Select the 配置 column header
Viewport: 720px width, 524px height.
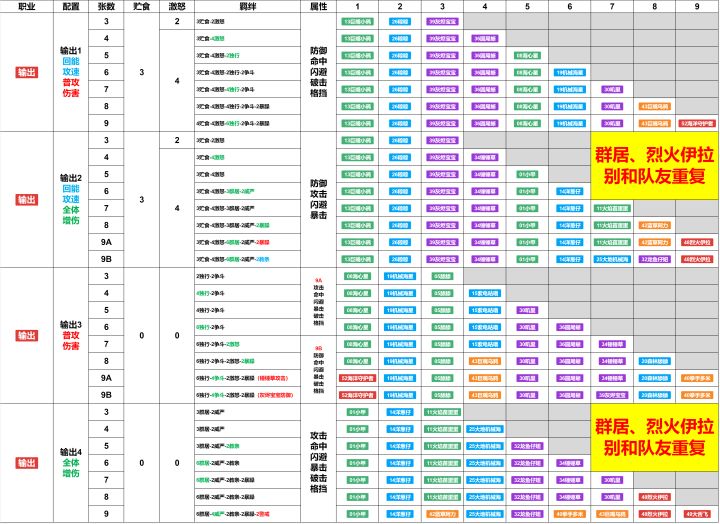71,6
